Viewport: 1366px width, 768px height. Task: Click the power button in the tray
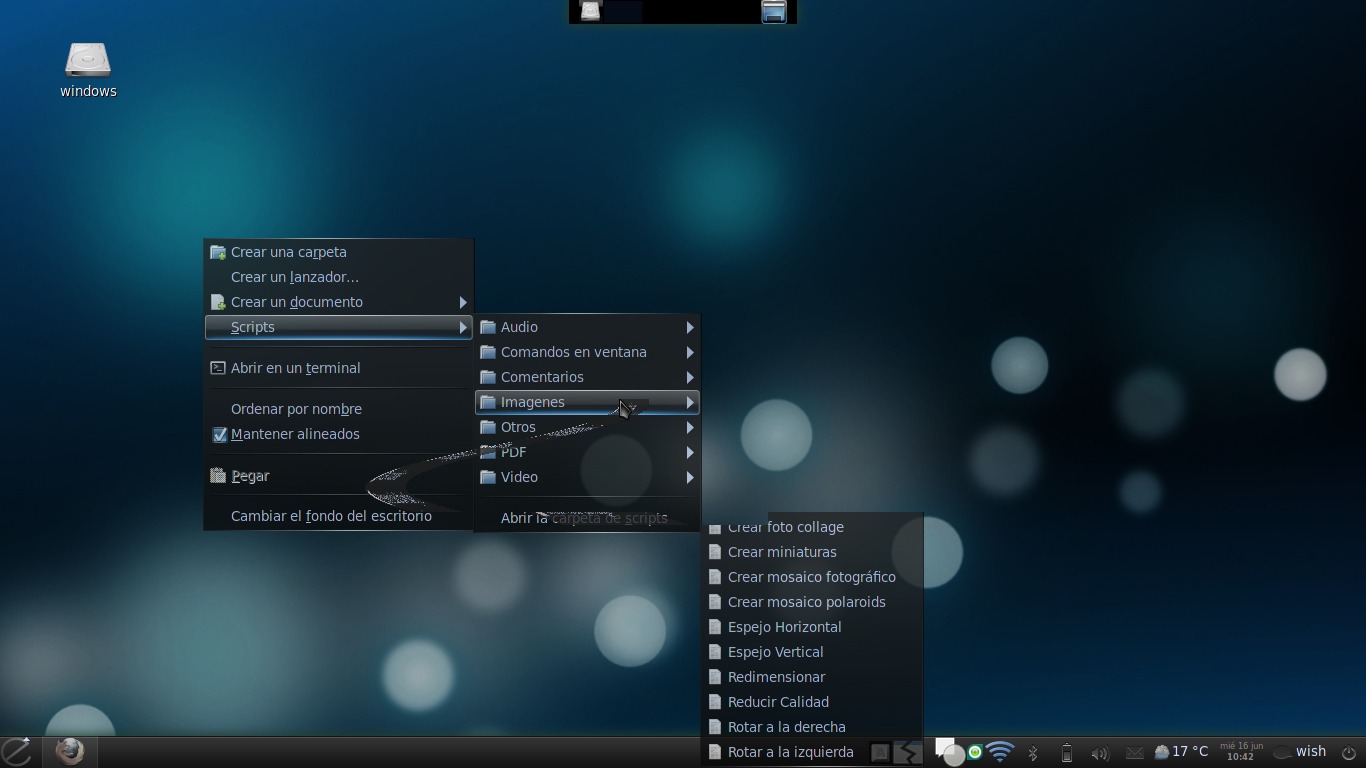(1348, 753)
